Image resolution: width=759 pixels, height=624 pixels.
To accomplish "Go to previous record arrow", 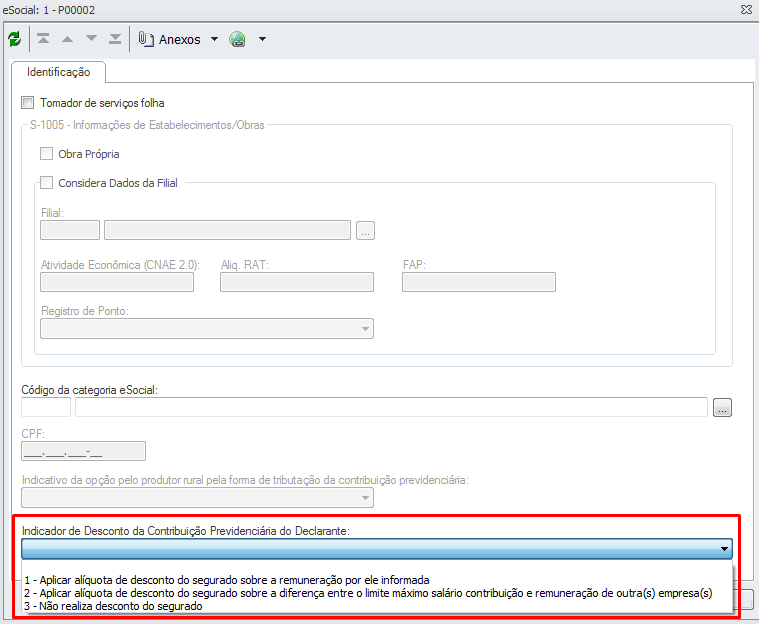I will [67, 39].
